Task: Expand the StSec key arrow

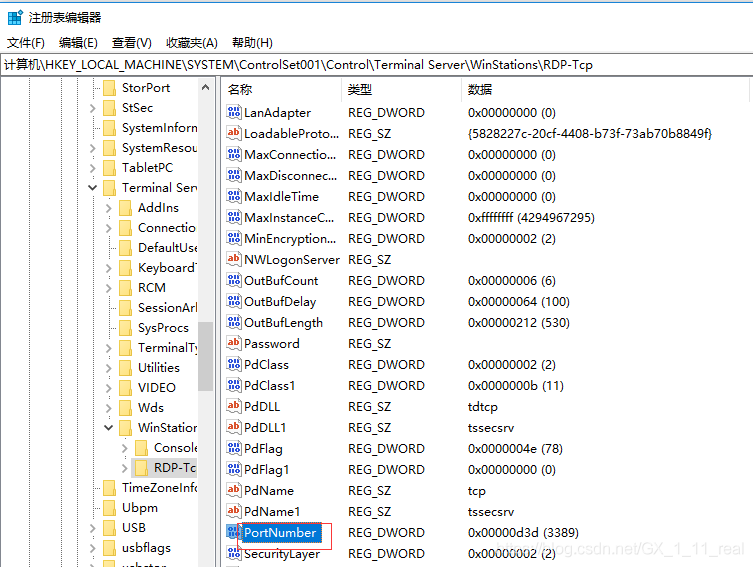Action: tap(93, 108)
